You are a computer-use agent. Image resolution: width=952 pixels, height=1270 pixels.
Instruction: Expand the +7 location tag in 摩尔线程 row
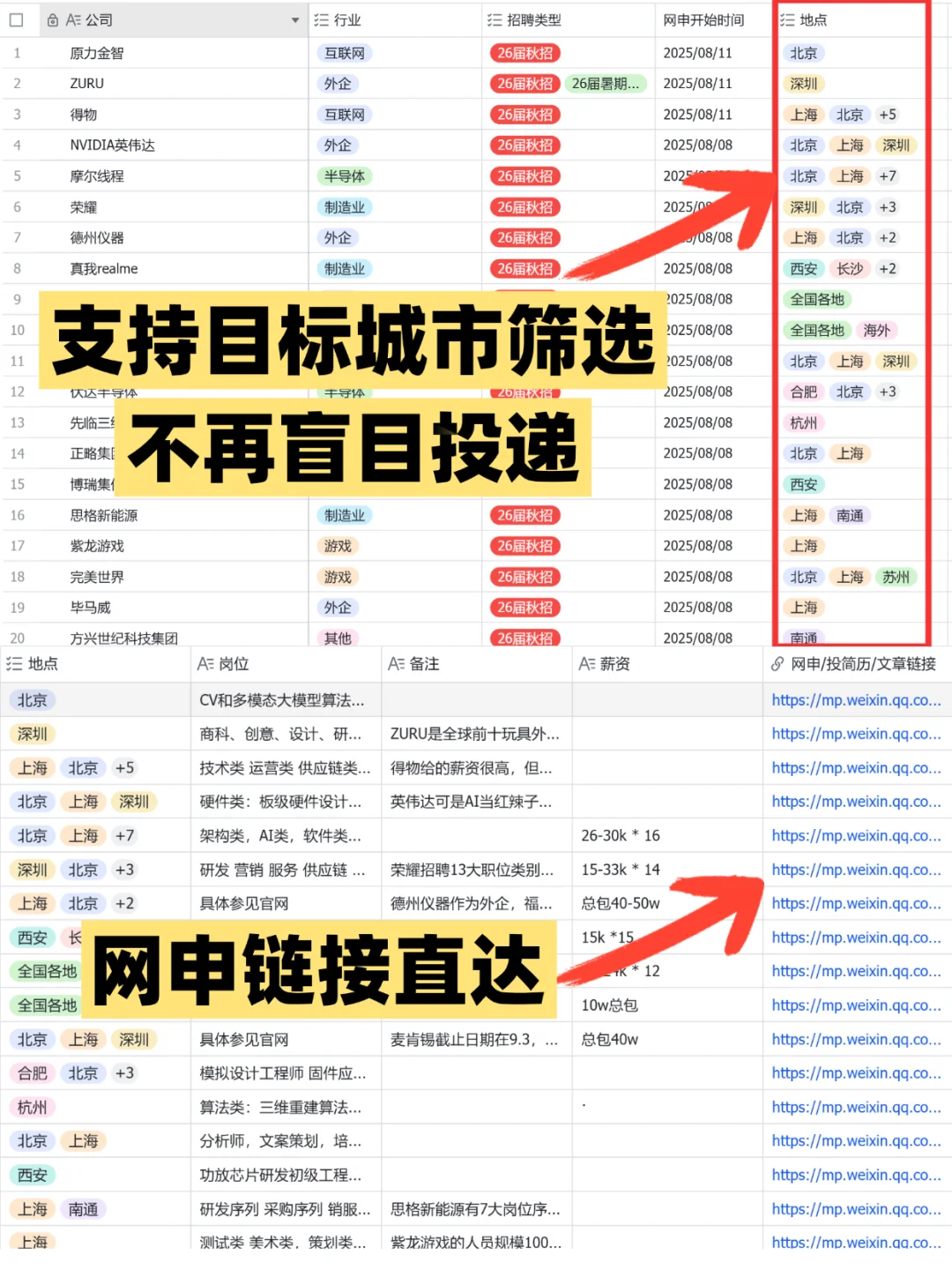tap(887, 176)
